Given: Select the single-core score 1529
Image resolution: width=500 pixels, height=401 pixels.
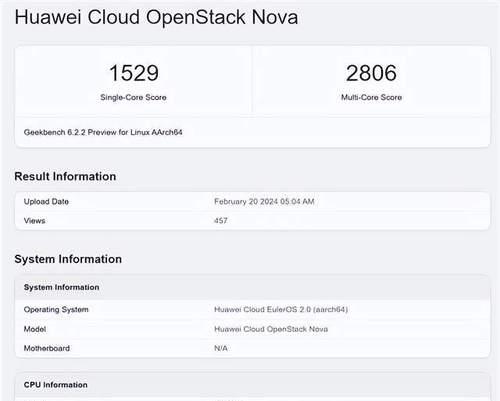Looking at the screenshot, I should click(x=134, y=73).
